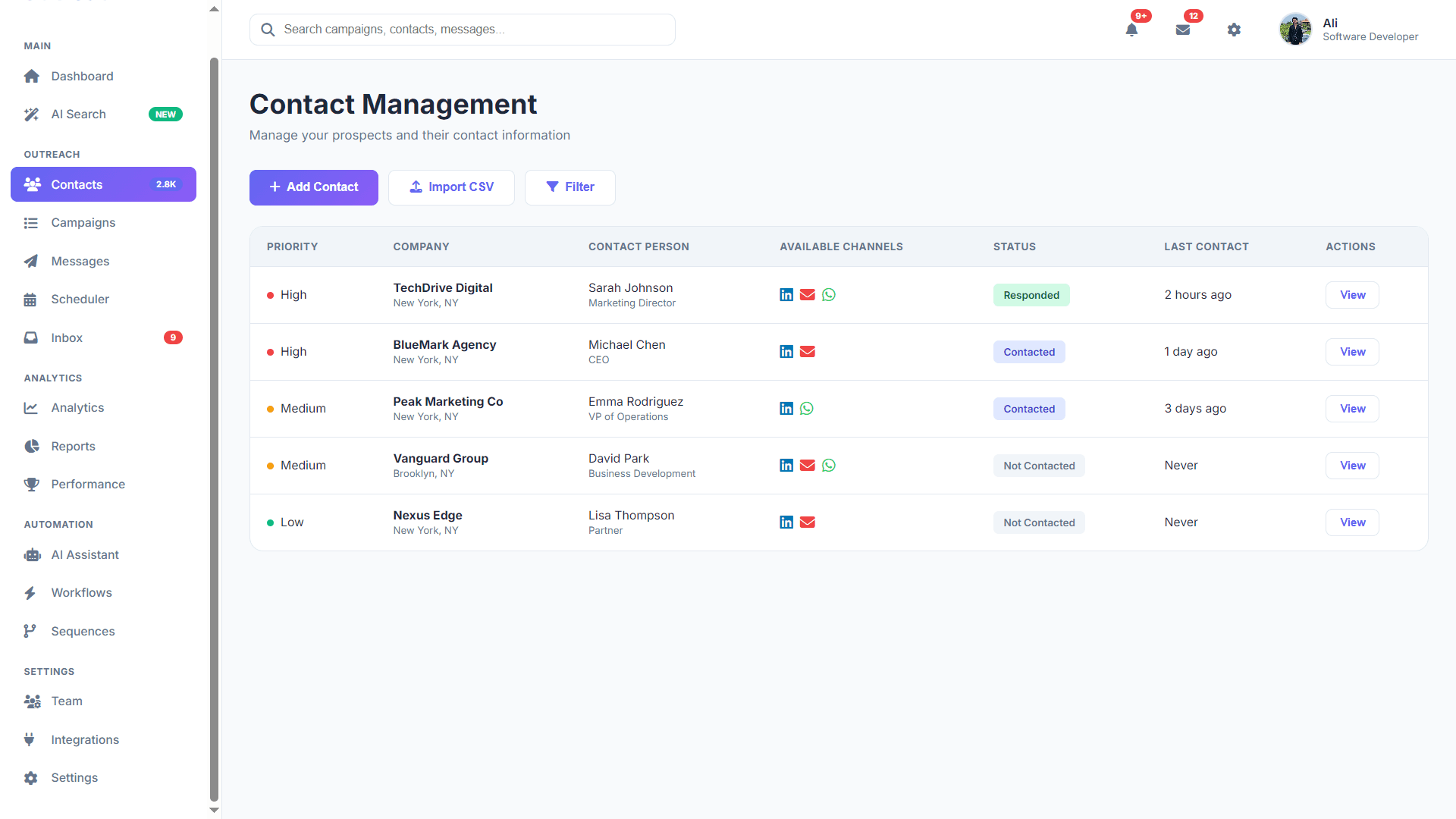
Task: Click the notifications bell icon
Action: 1131,30
